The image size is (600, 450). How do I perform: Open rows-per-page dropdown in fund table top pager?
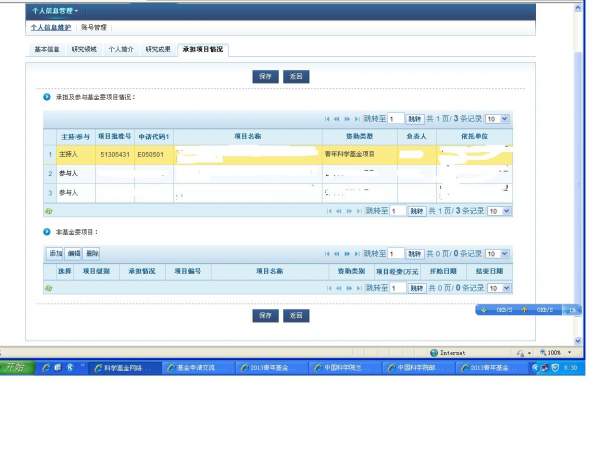[497, 119]
